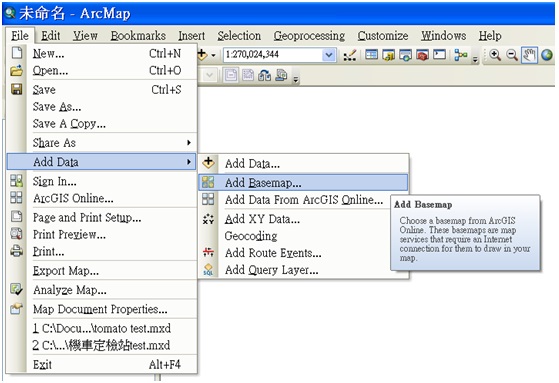Click the Editor Toolbar pencil icon

pos(350,55)
